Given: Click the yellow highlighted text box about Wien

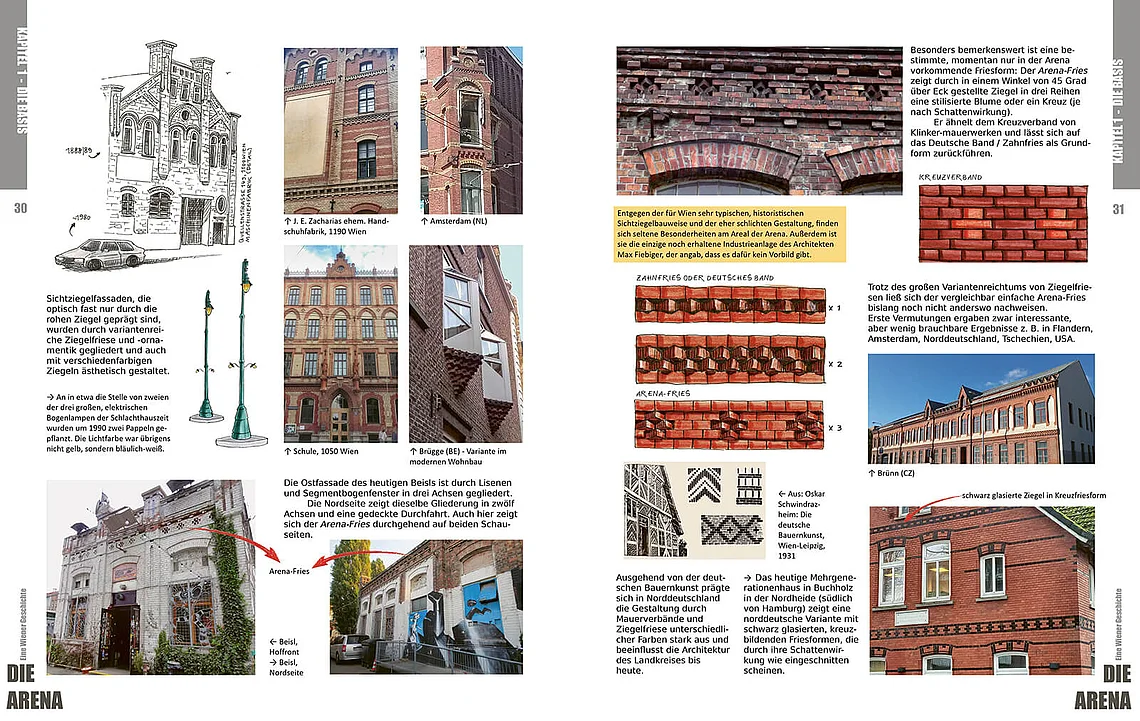Looking at the screenshot, I should (730, 234).
